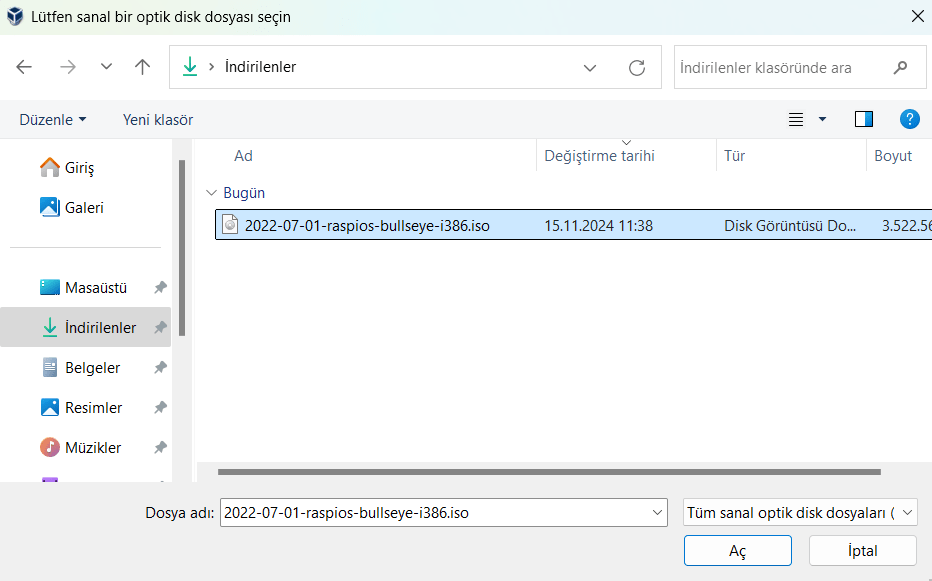Image resolution: width=932 pixels, height=581 pixels.
Task: Click the Up one level arrow
Action: point(142,67)
